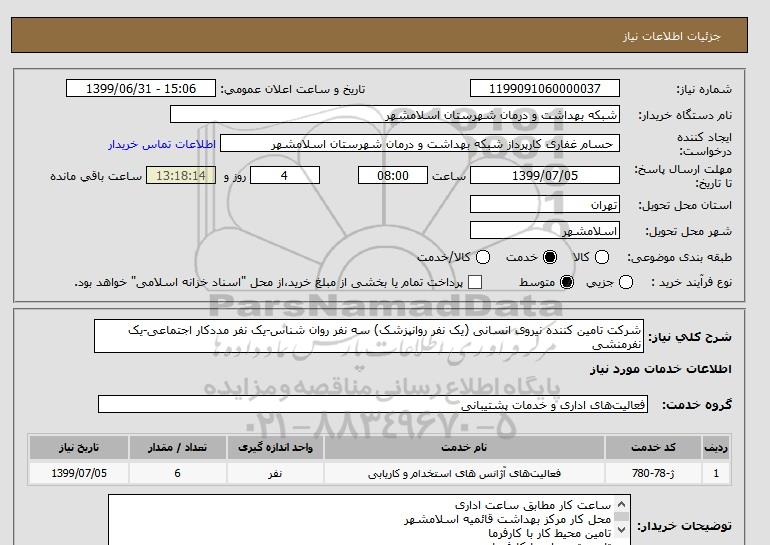Screen dimensions: 770x545
Task: Click the واحد اندازه گیری column header
Action: pyautogui.click(x=275, y=447)
